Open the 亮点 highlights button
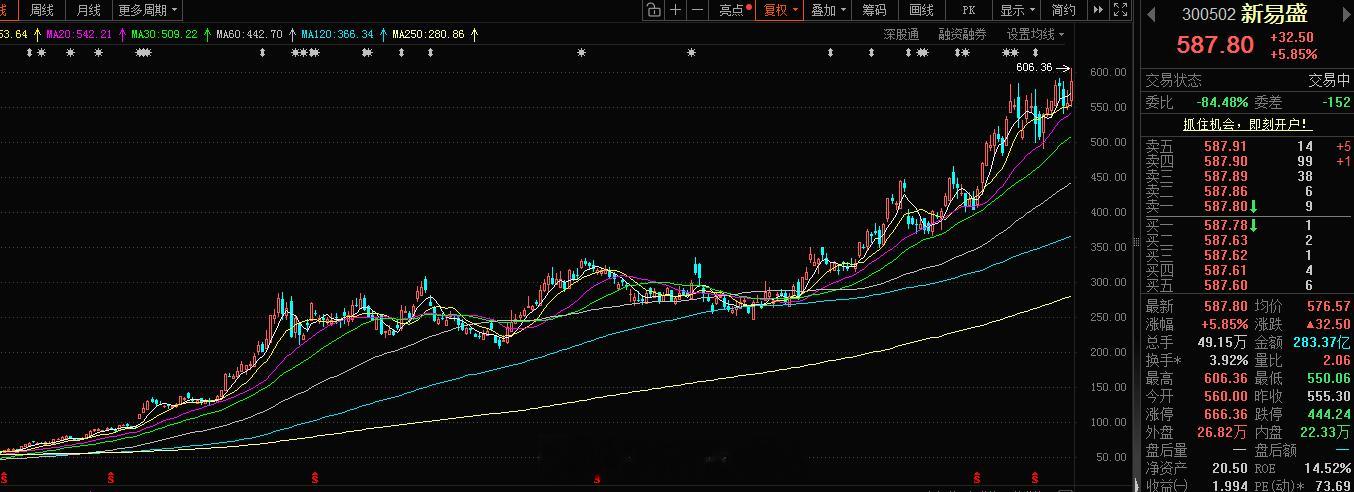 click(734, 10)
